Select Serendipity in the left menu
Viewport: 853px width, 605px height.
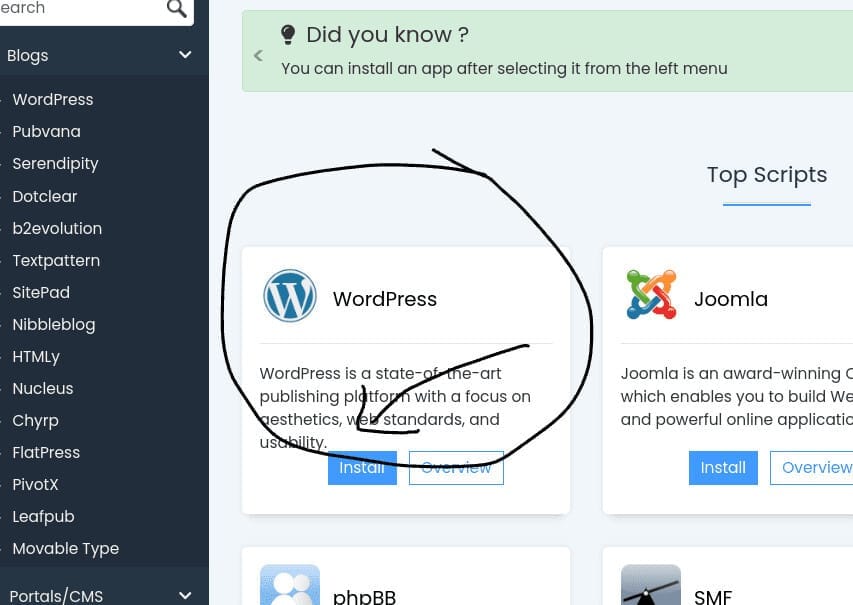[x=55, y=164]
